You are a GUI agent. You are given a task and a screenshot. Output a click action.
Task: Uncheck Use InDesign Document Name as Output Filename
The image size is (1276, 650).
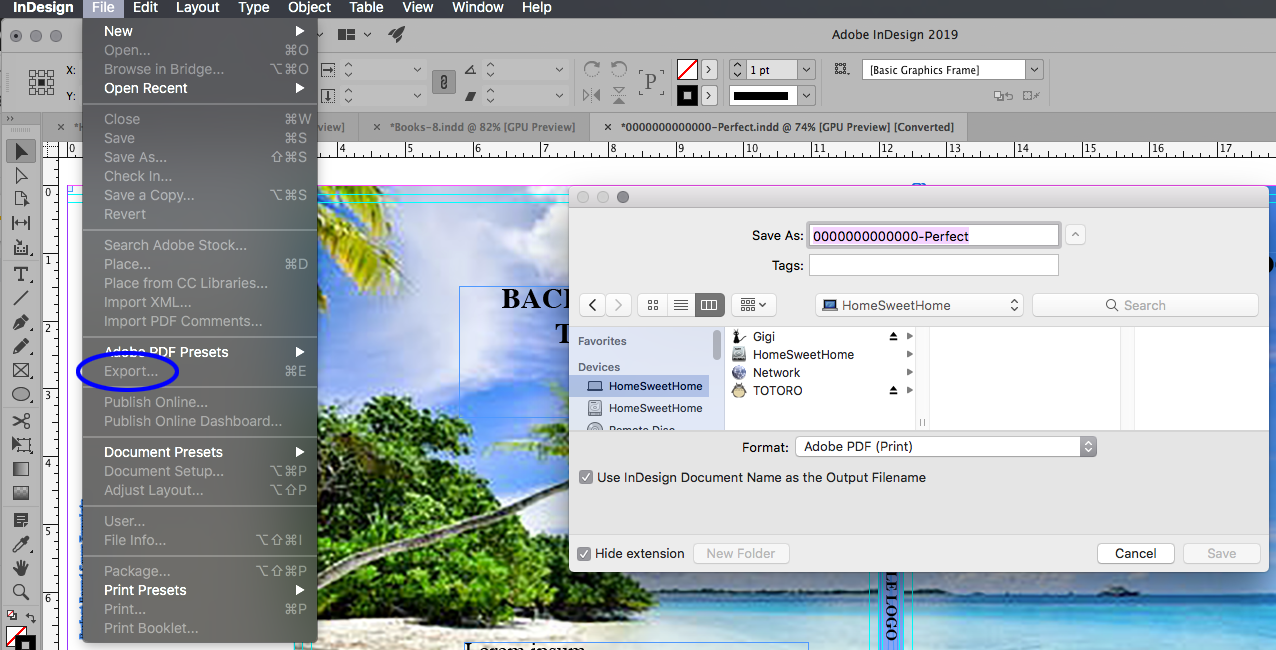pyautogui.click(x=586, y=478)
